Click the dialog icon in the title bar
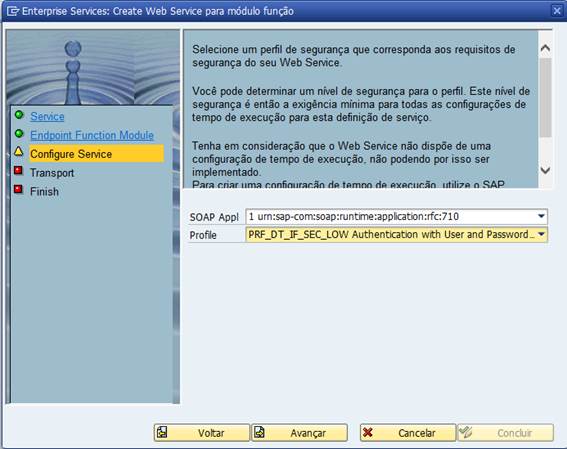Viewport: 567px width, 449px height. pos(13,11)
